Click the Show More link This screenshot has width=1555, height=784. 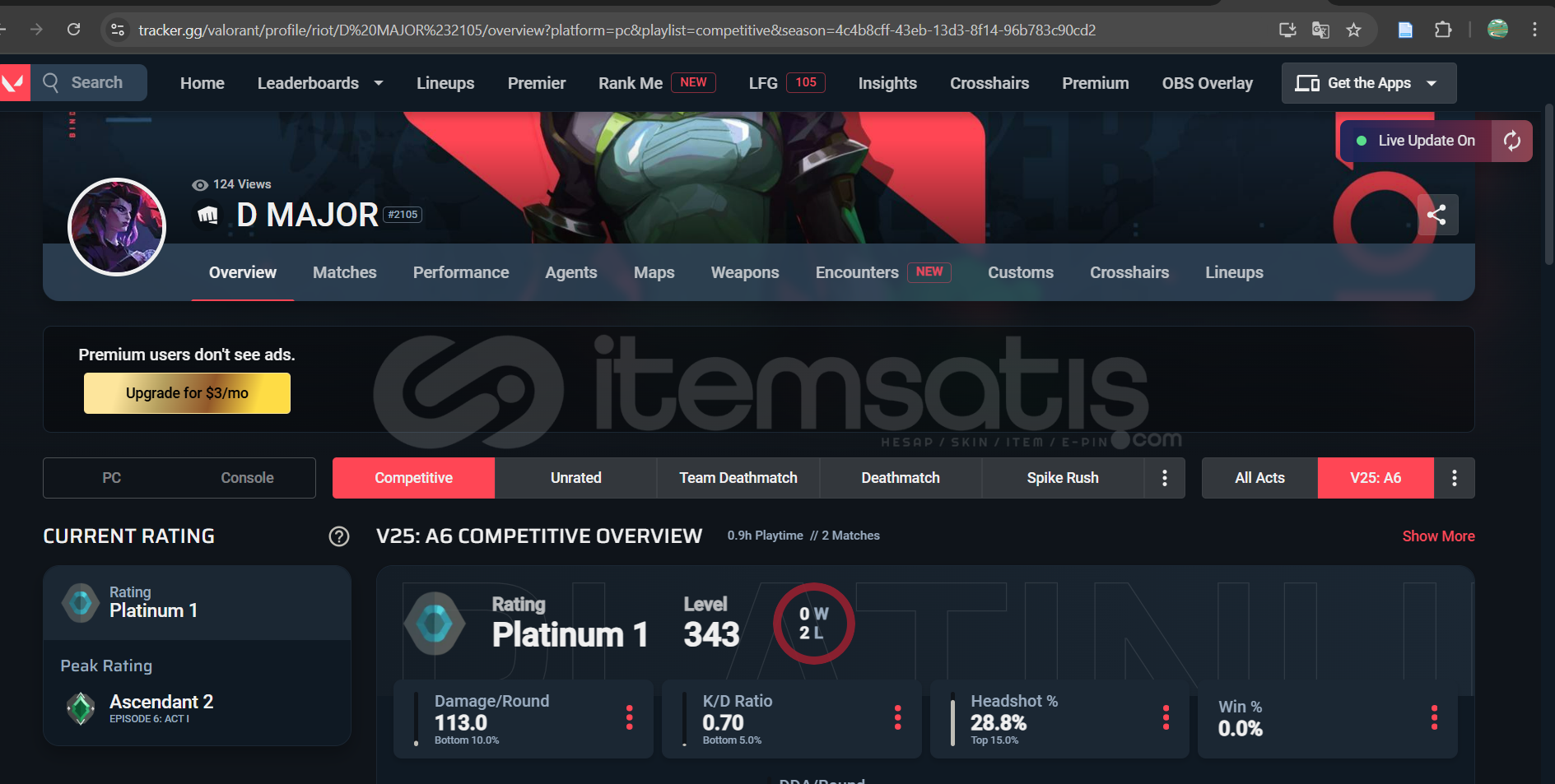click(1438, 536)
